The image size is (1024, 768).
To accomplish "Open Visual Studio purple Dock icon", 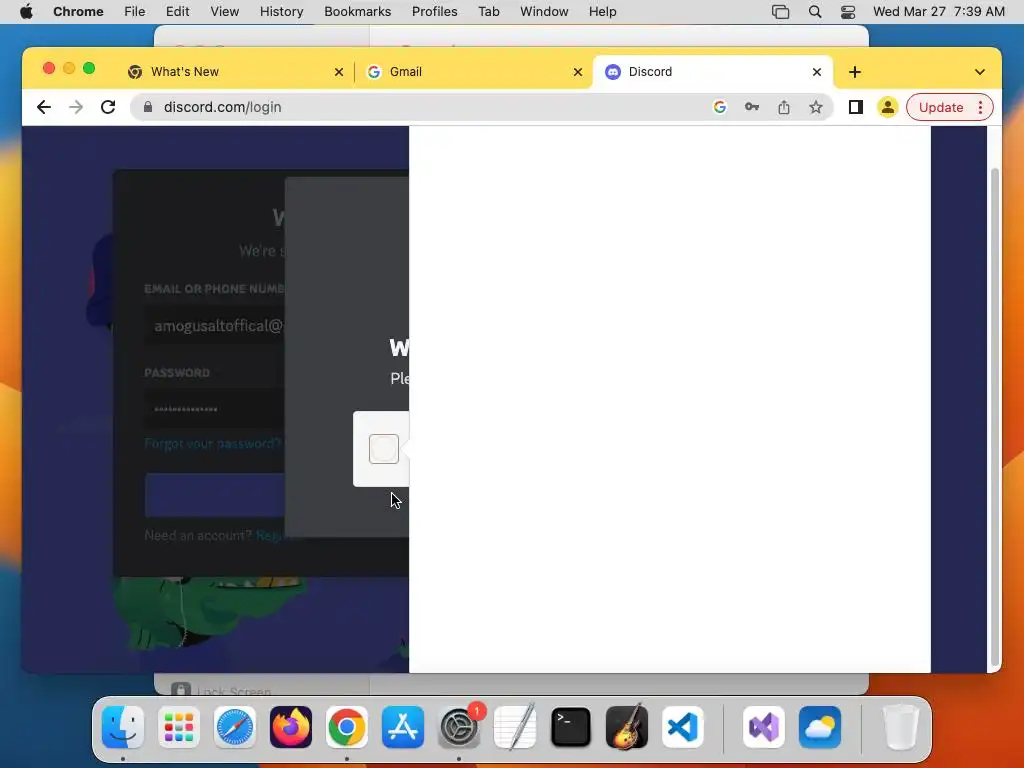I will coord(764,727).
